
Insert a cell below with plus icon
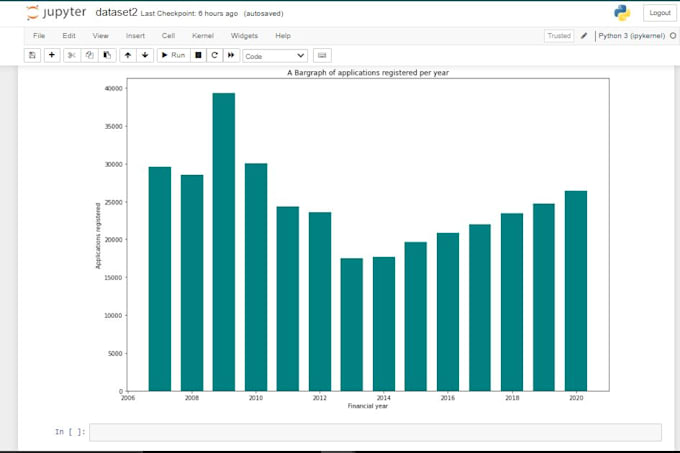(x=52, y=55)
